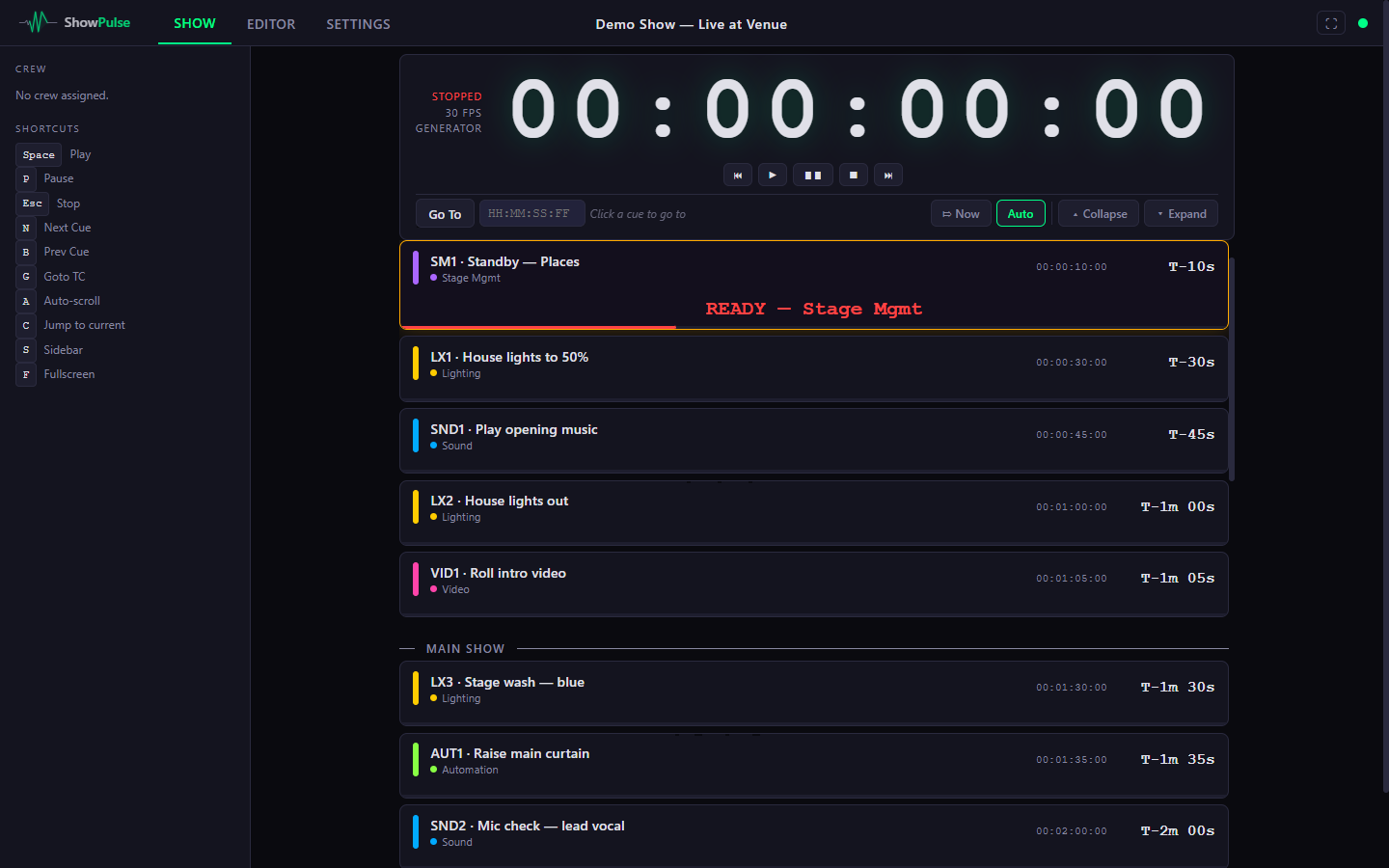
Task: Click the STOPPED status label
Action: 456,96
